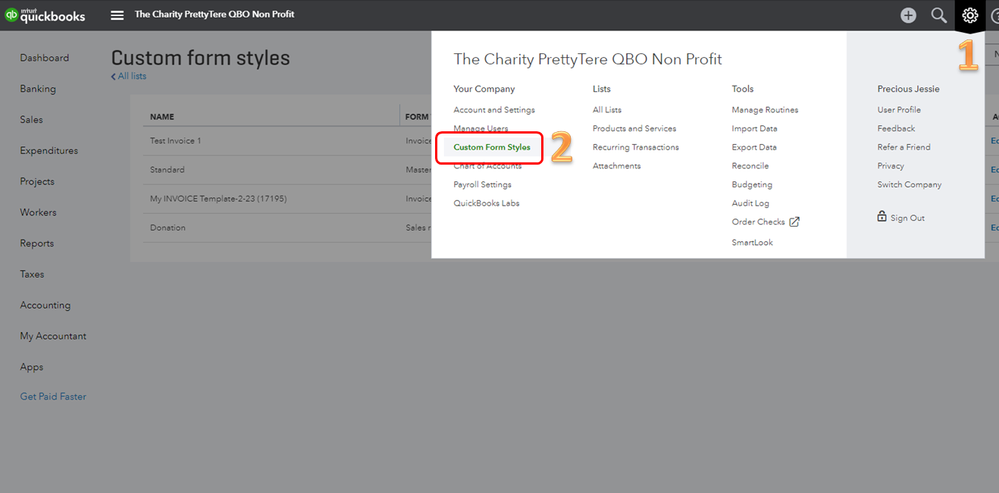999x493 pixels.
Task: Open Products and Services list
Action: [634, 129]
